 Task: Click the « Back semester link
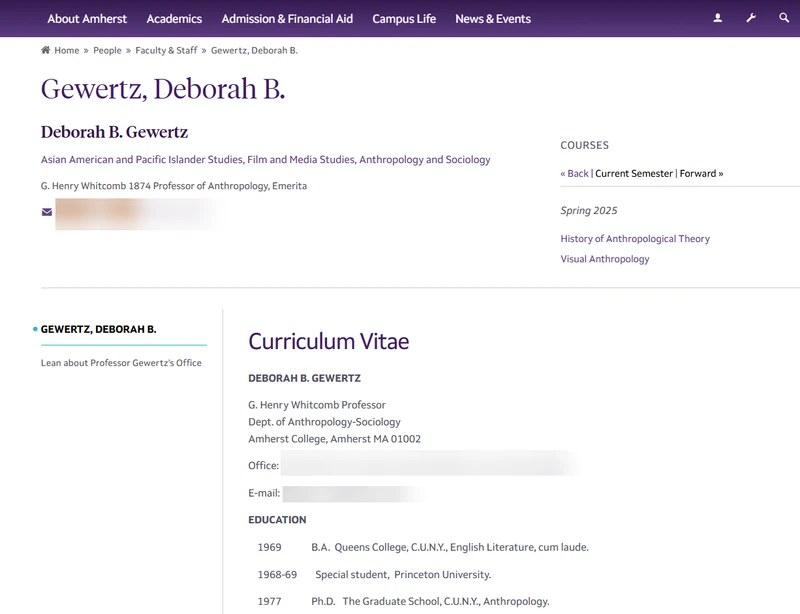[x=574, y=174]
